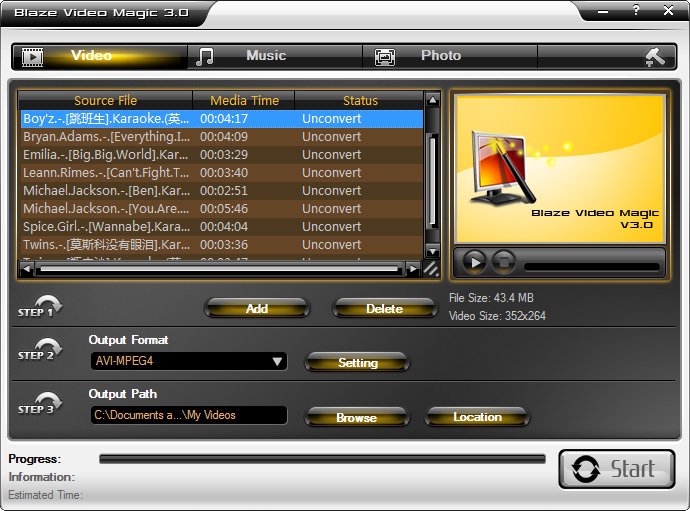Screen dimensions: 690x511
Task: Click Browse for output path
Action: click(356, 417)
